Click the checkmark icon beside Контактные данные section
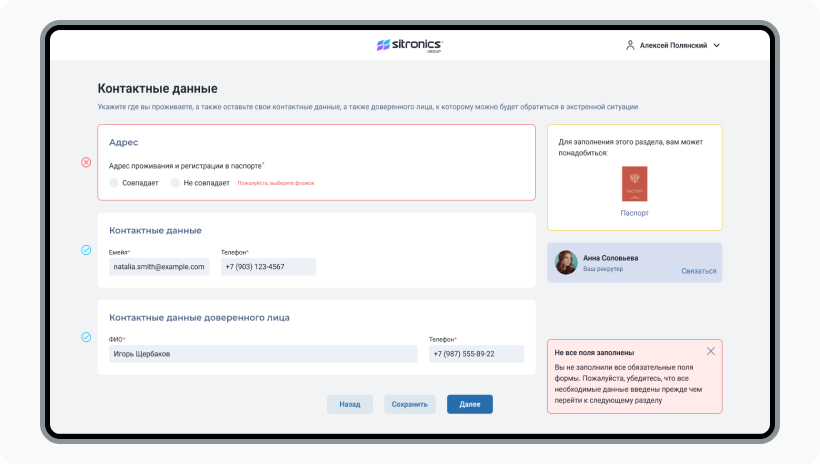Viewport: 820px width, 464px height. pyautogui.click(x=86, y=250)
